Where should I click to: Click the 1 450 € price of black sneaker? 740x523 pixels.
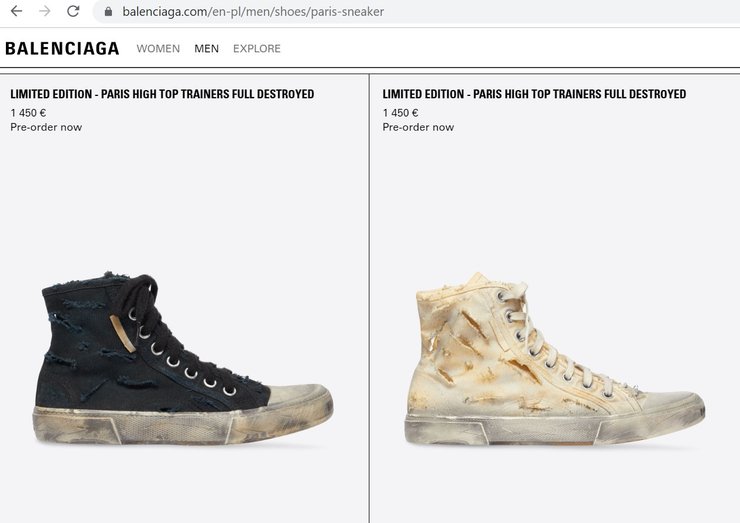pyautogui.click(x=28, y=113)
